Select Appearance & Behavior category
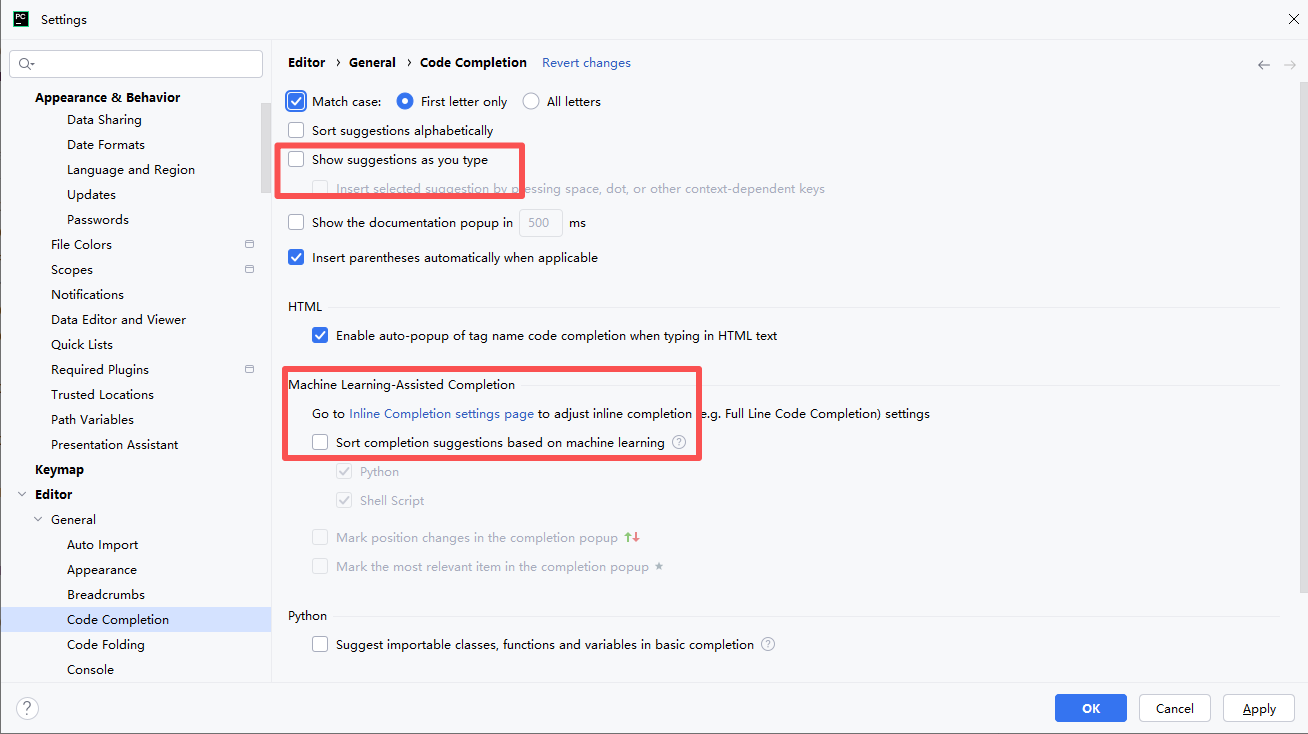The height and width of the screenshot is (734, 1308). (108, 97)
